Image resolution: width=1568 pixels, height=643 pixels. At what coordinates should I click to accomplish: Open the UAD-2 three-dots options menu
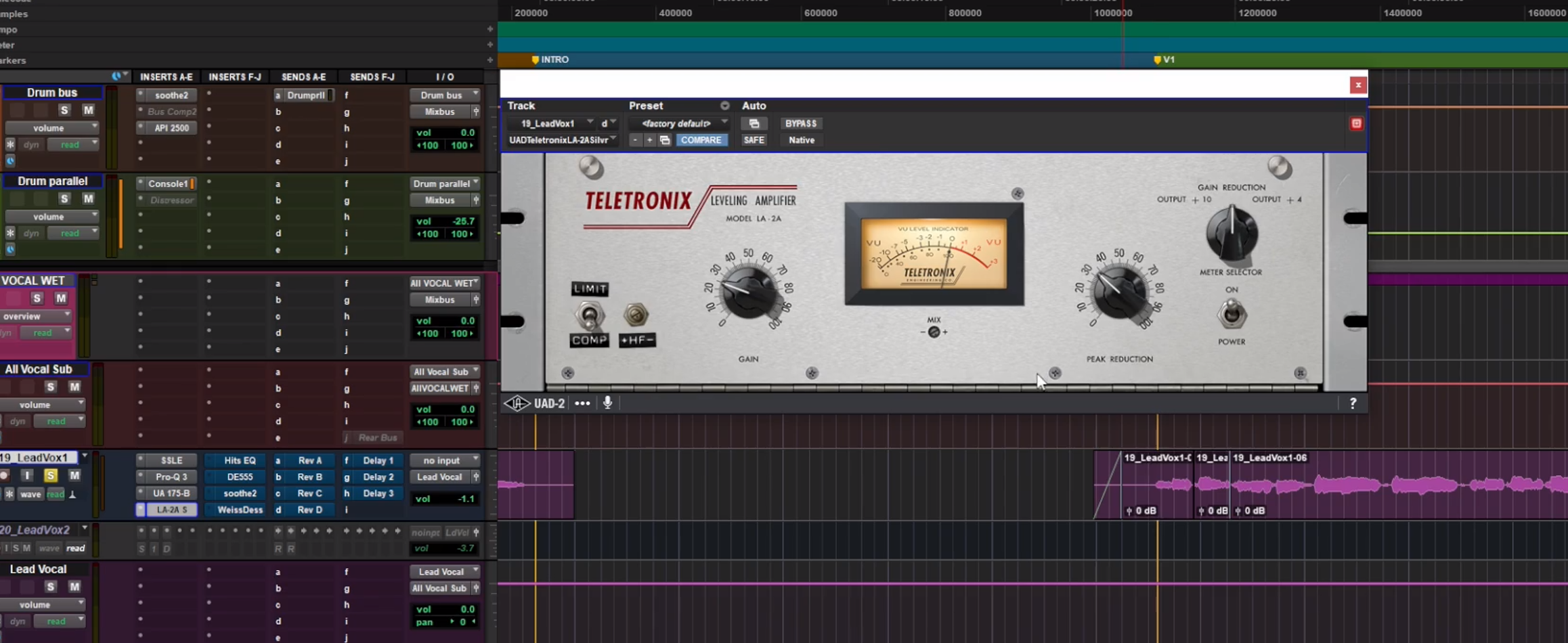[582, 403]
